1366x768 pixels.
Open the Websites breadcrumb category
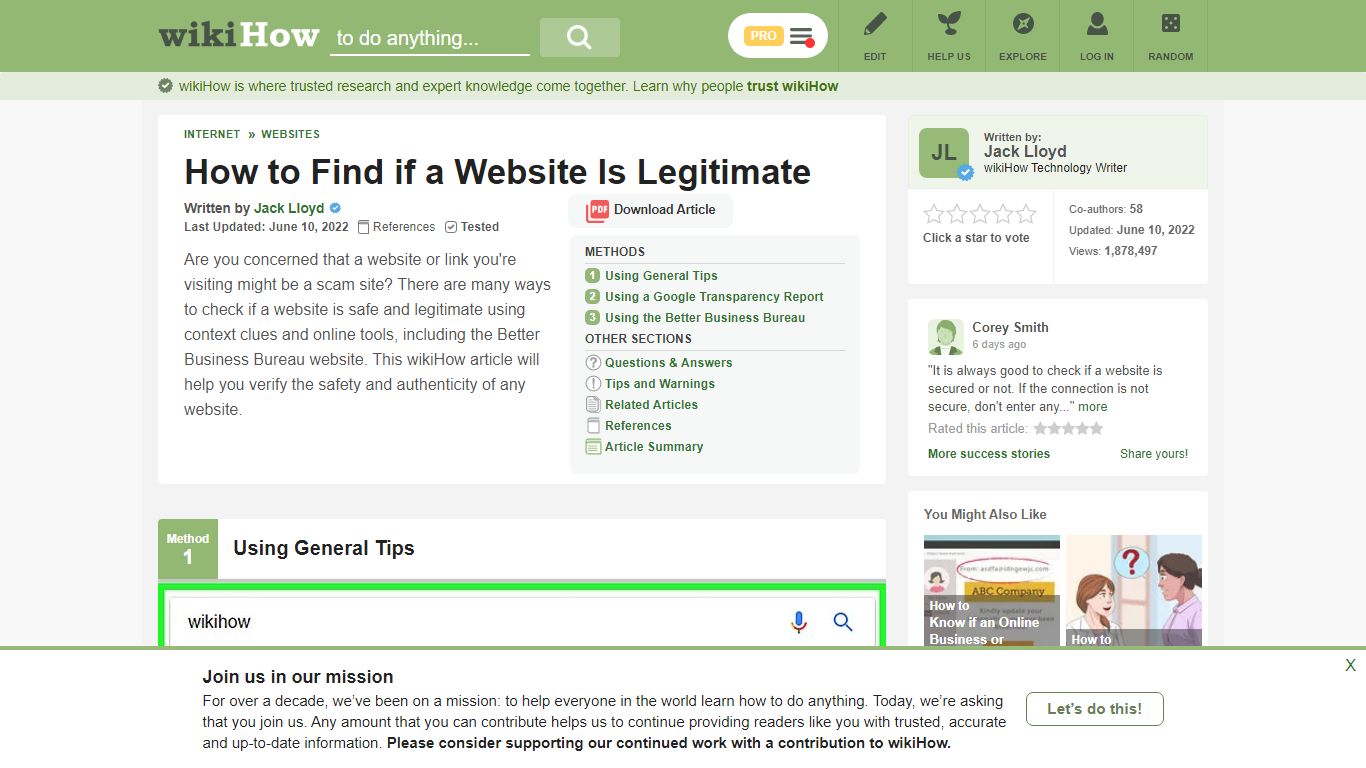tap(290, 134)
